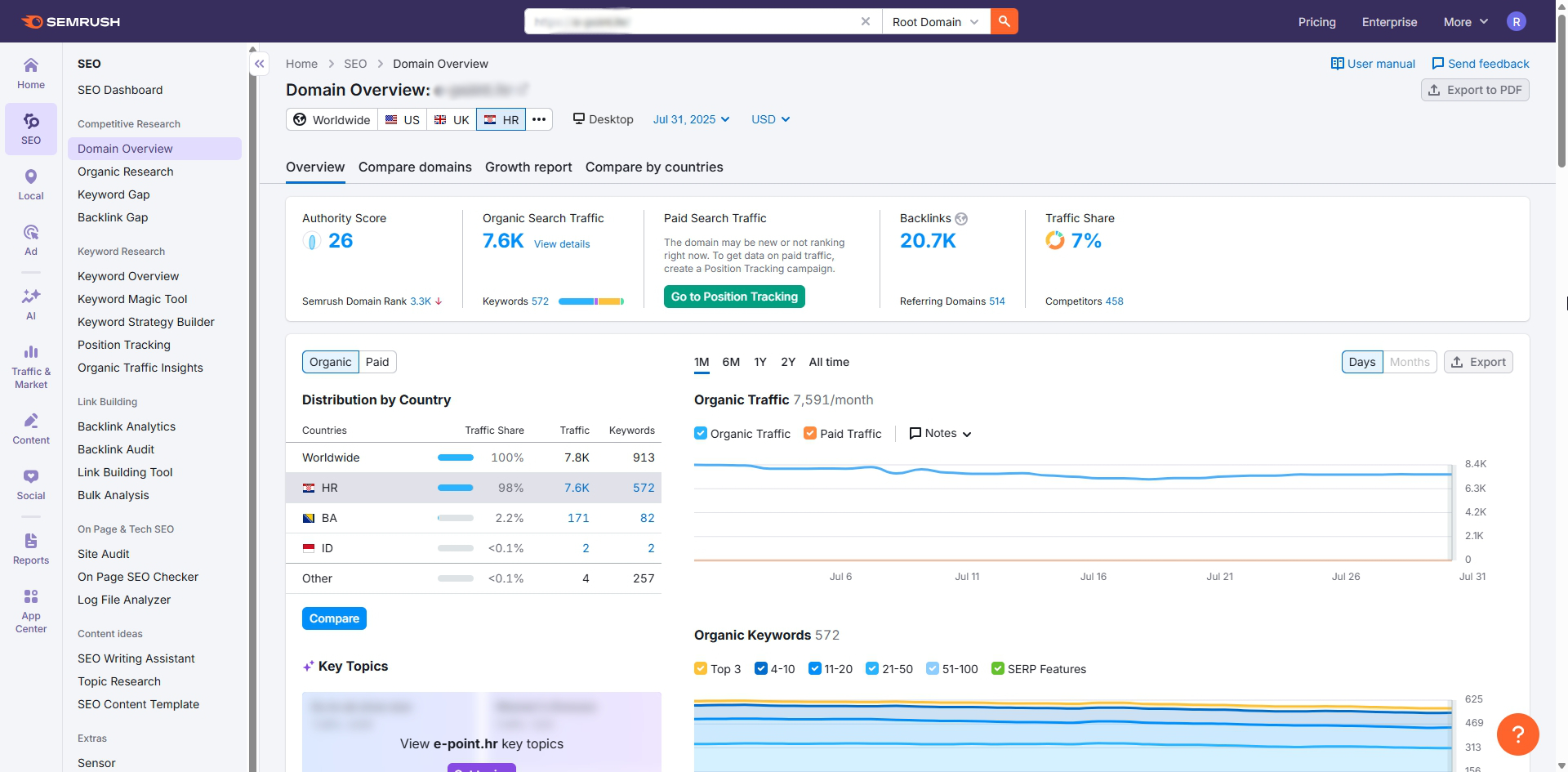Switch chart granularity to Days
The width and height of the screenshot is (1568, 772).
tap(1362, 362)
